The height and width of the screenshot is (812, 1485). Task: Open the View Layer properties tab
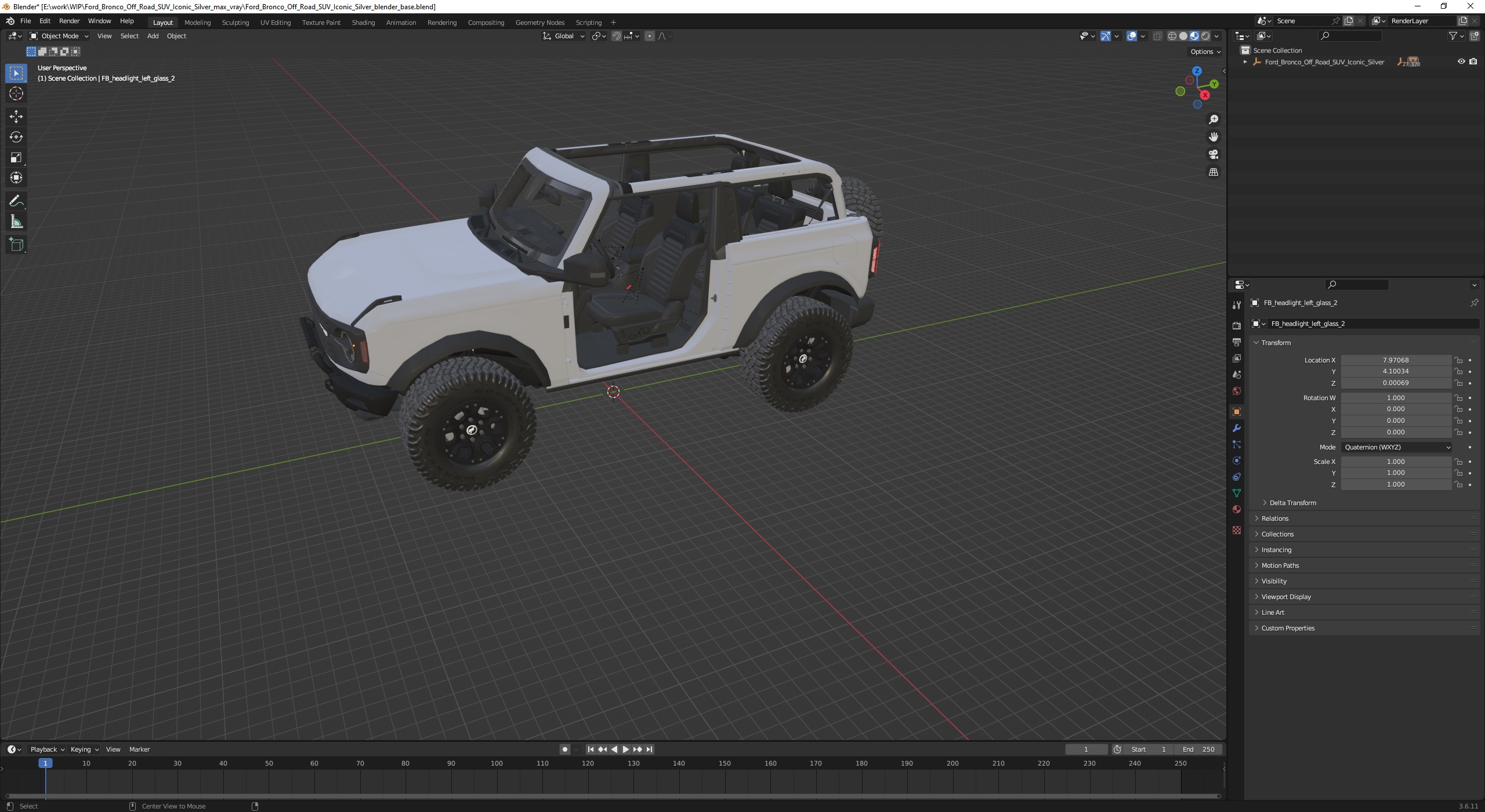click(x=1236, y=358)
